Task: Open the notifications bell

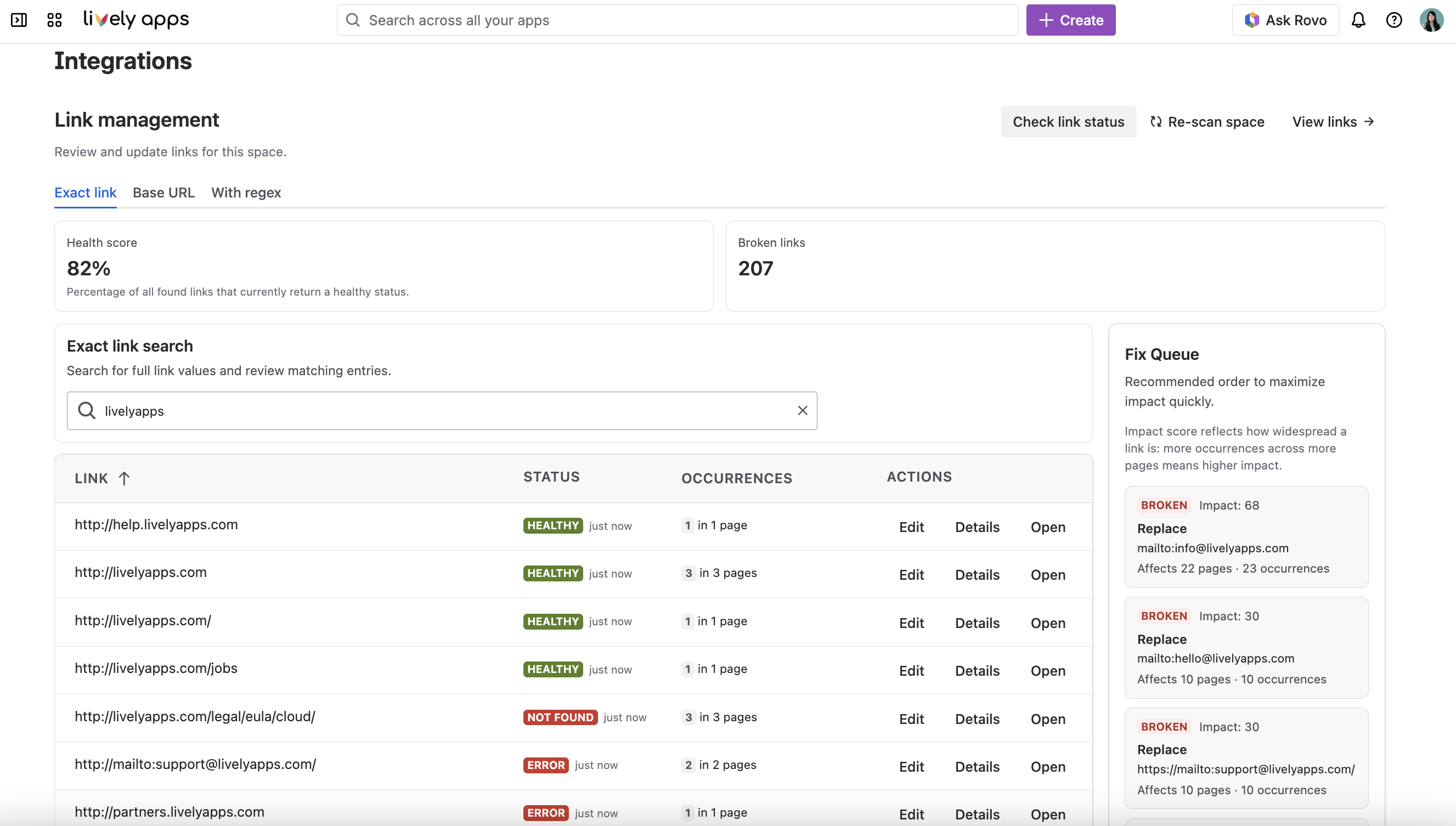Action: (x=1358, y=20)
